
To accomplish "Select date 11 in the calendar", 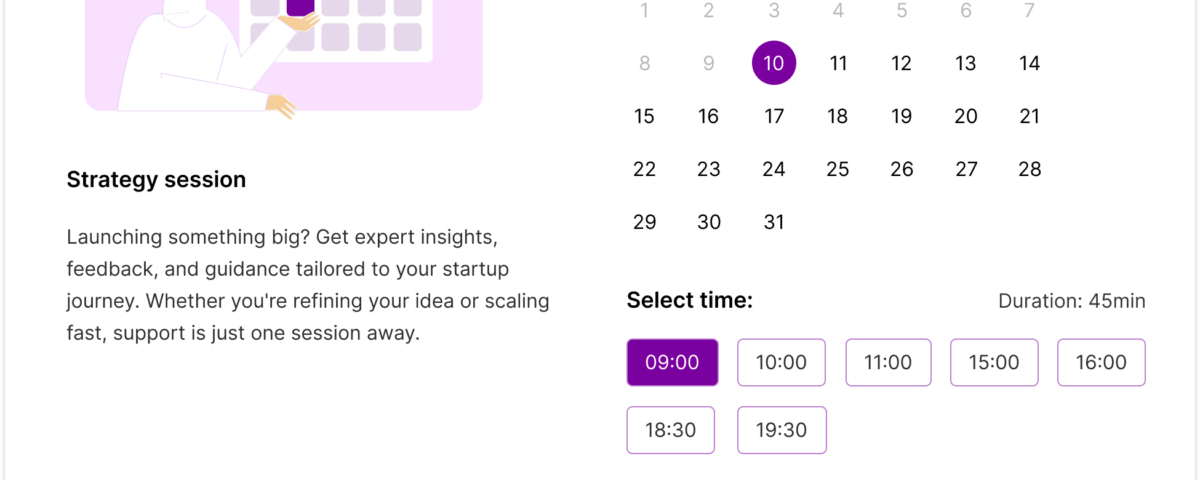I will pyautogui.click(x=838, y=64).
